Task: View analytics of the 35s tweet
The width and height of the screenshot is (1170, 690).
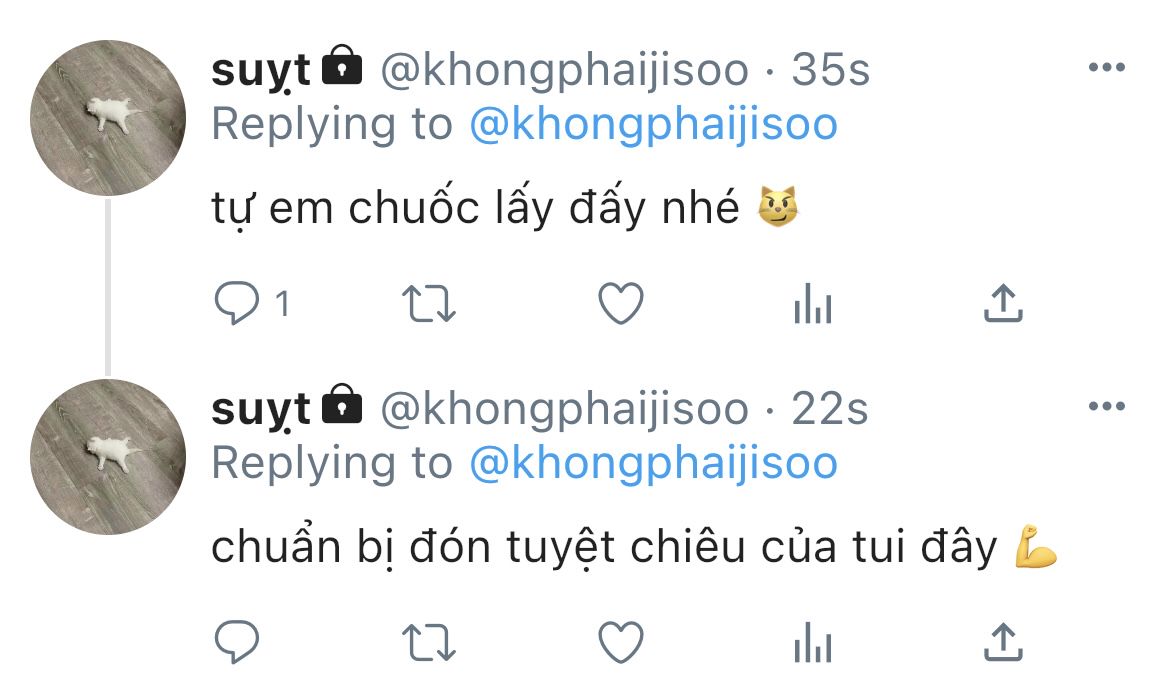Action: click(813, 304)
